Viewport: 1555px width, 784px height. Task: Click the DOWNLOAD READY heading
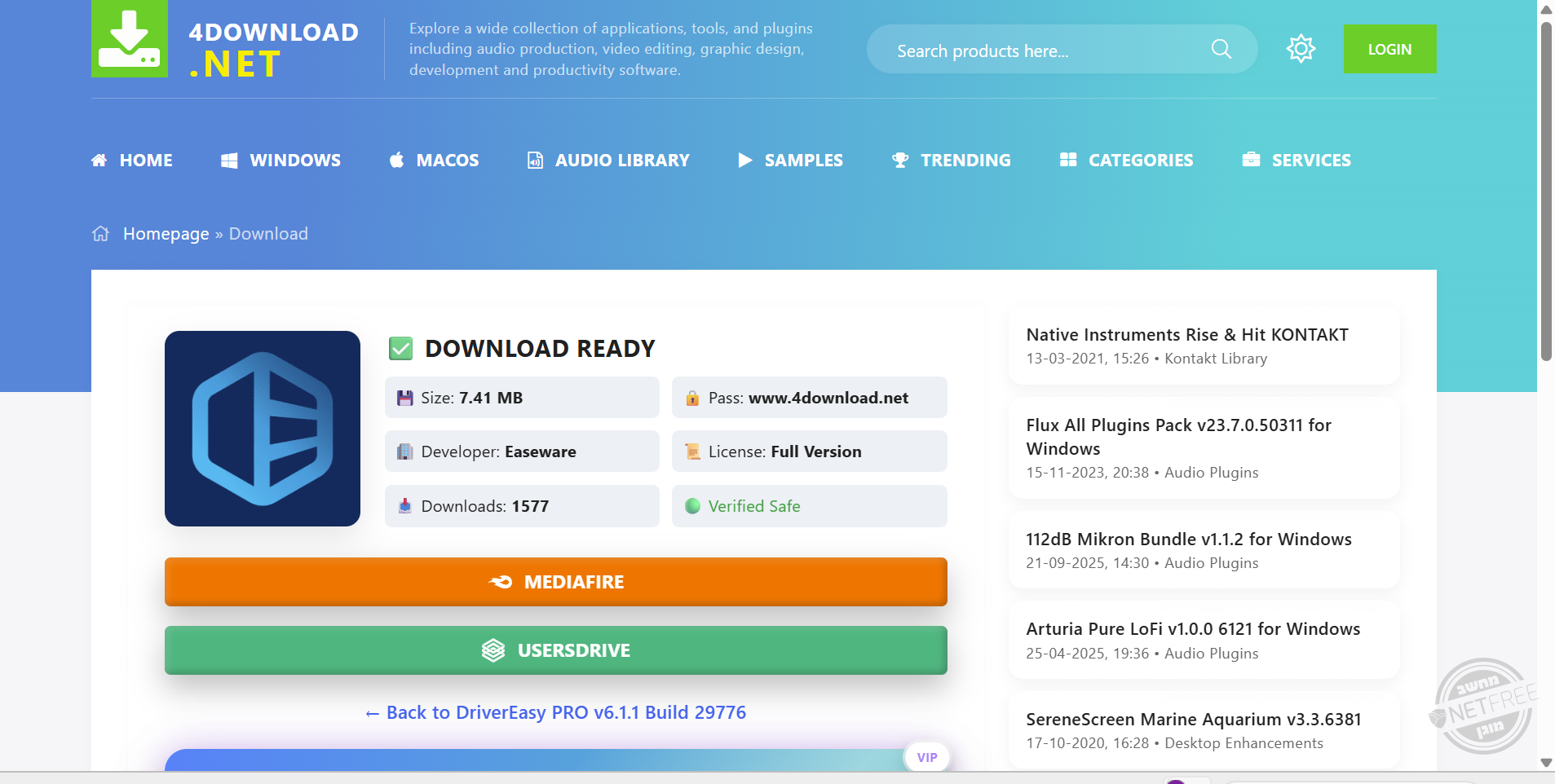click(x=540, y=349)
